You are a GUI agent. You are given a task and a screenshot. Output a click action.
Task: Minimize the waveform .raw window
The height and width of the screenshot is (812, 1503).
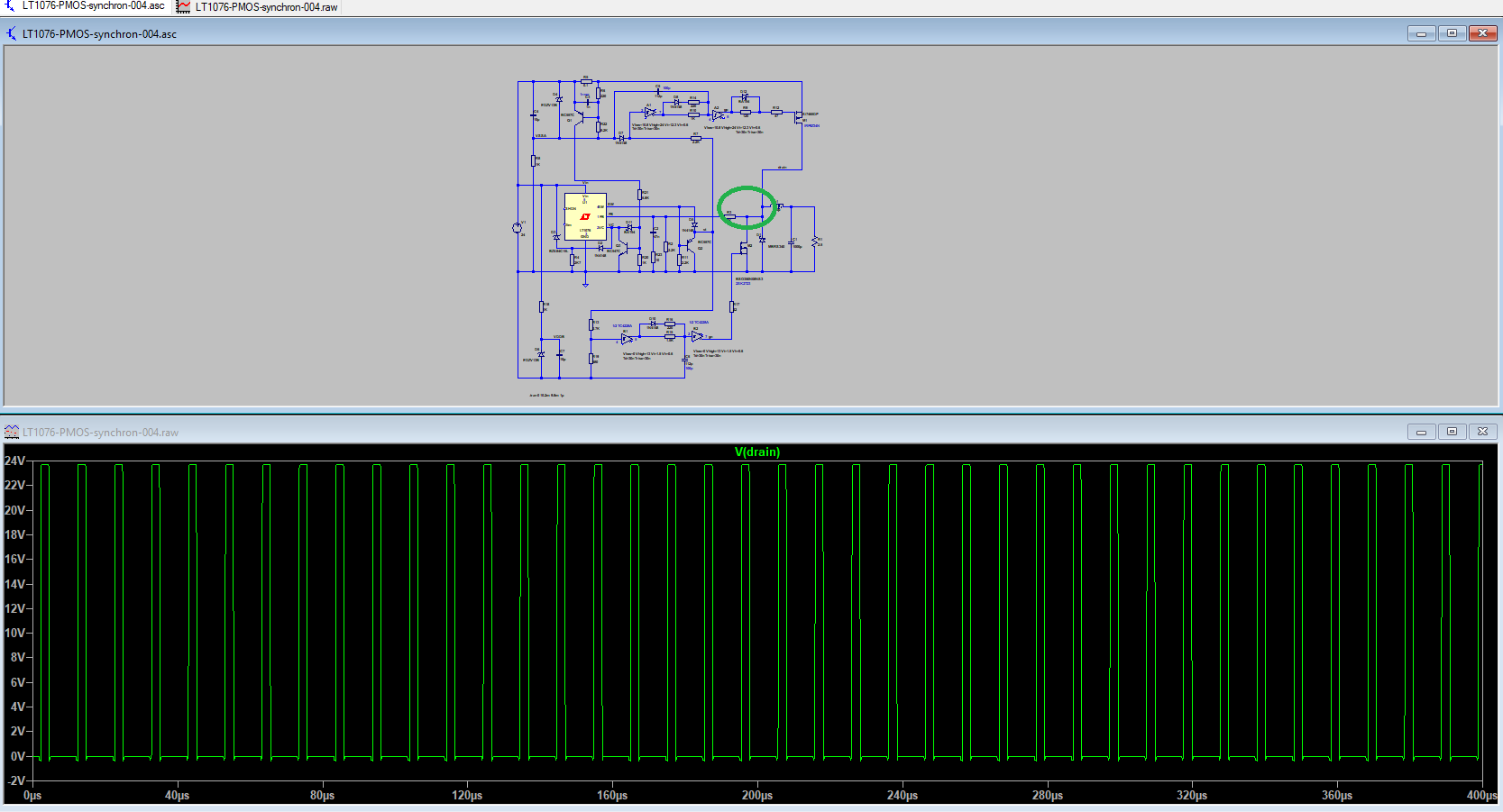point(1421,432)
